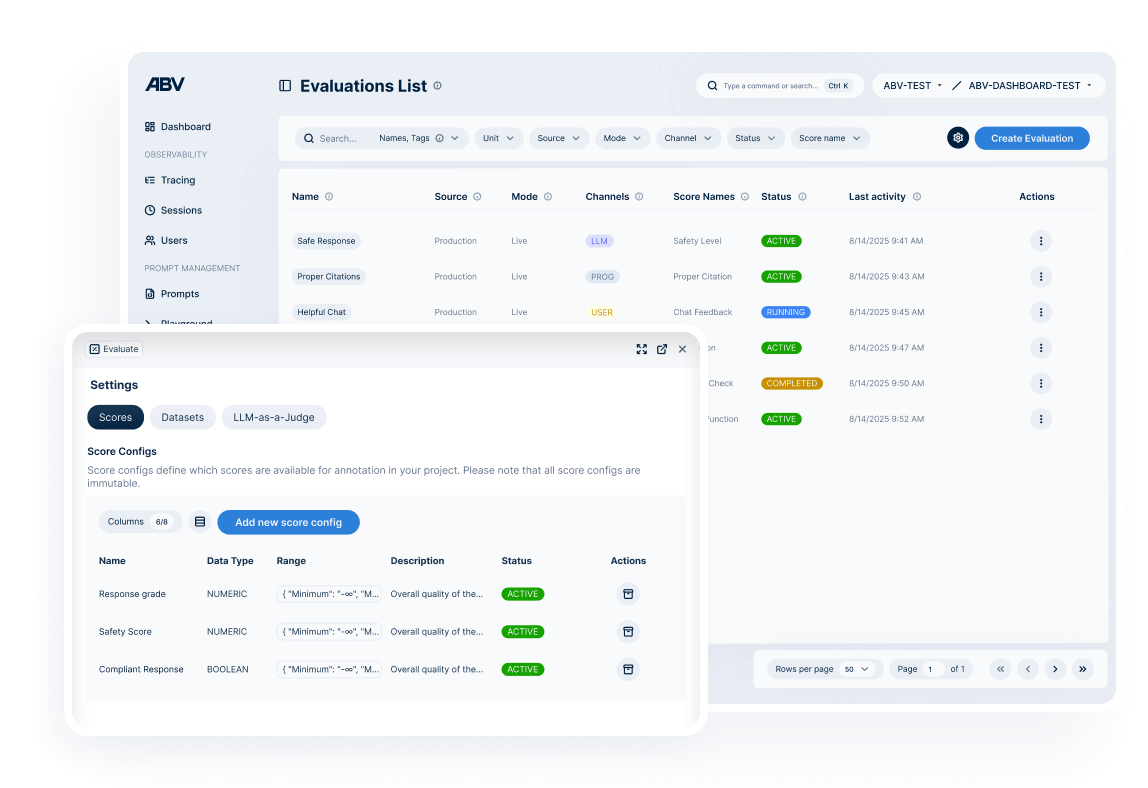
Task: Select the Dashboard sidebar icon
Action: coord(151,127)
